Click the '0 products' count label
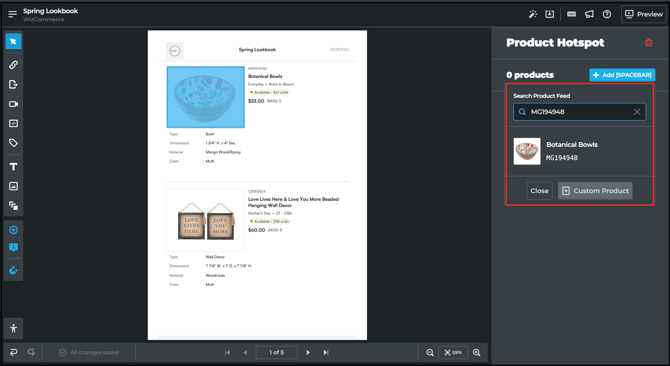Viewport: 670px width, 366px height. point(530,75)
